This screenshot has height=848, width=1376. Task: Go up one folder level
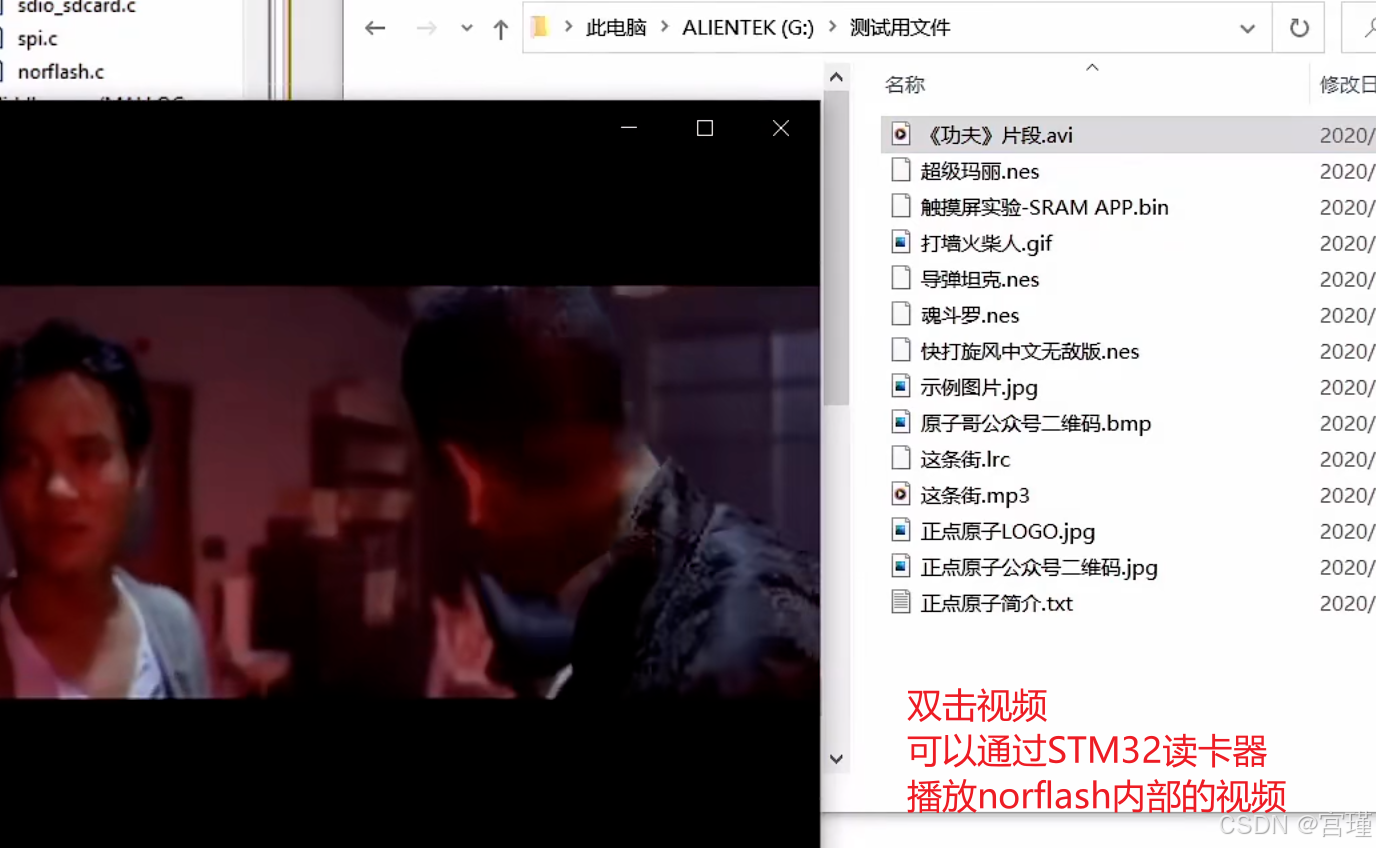click(x=501, y=29)
